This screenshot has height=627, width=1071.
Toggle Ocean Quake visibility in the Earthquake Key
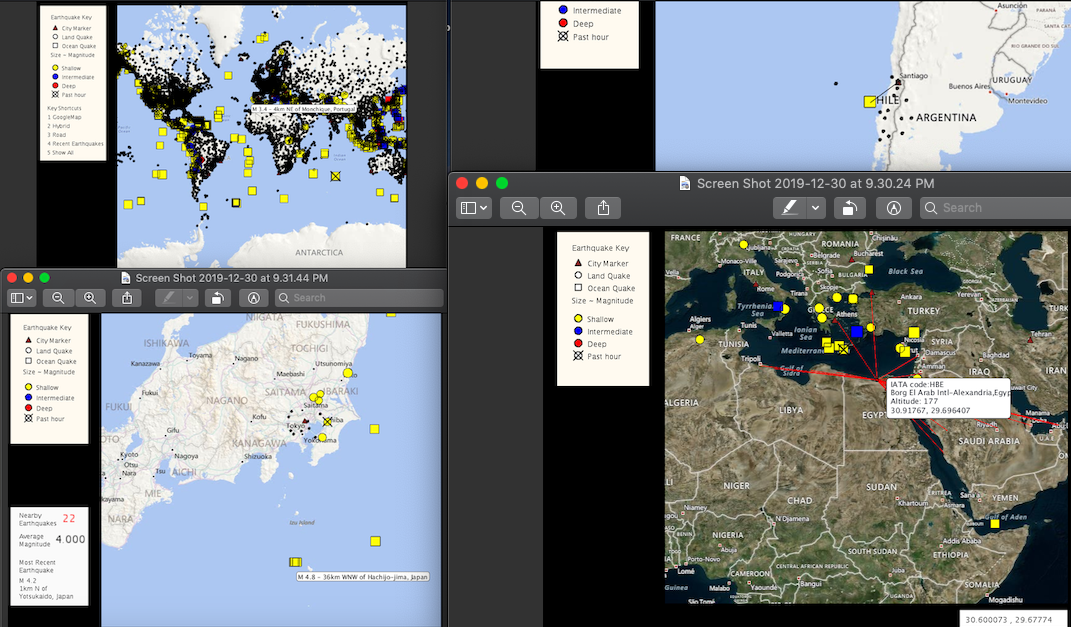(x=578, y=288)
